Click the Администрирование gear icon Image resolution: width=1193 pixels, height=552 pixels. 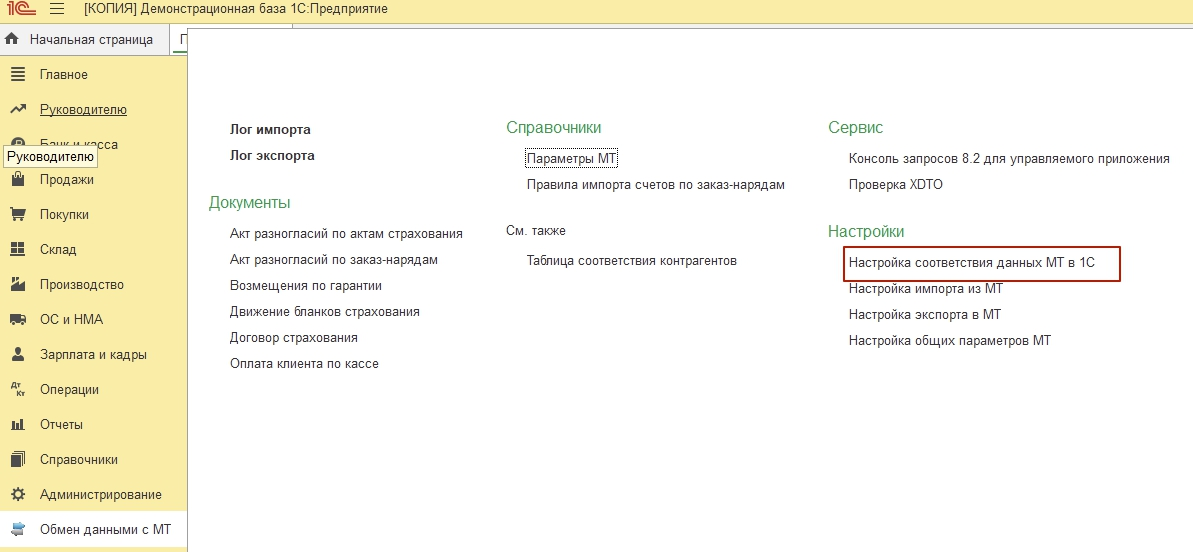point(17,495)
